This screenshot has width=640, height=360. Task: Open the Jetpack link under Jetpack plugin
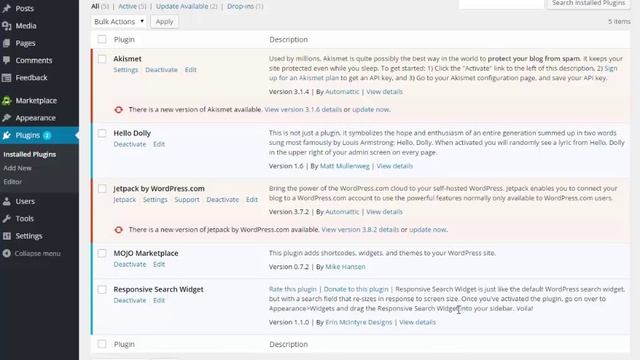124,200
